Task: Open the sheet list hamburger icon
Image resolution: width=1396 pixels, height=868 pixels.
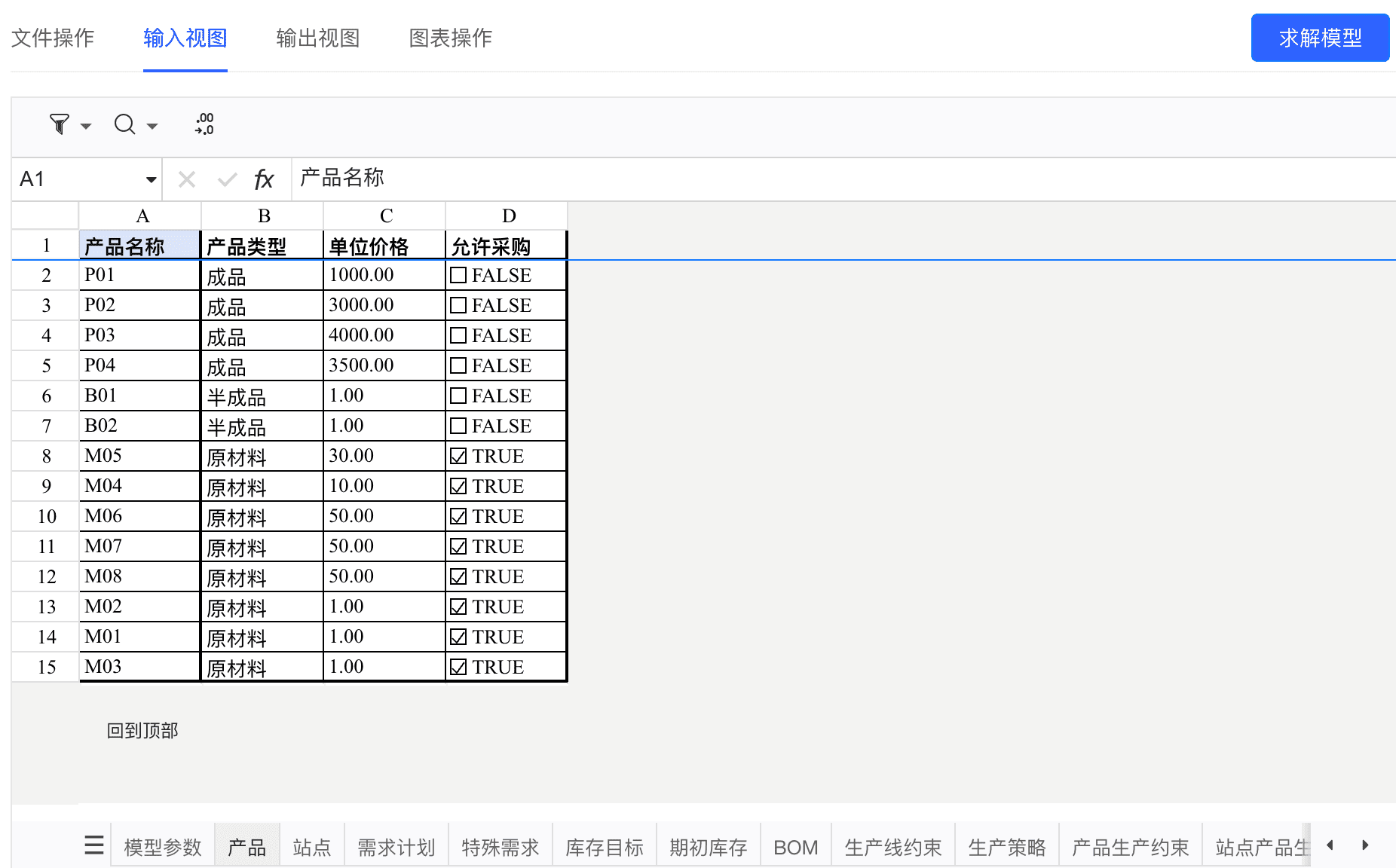Action: tap(94, 845)
